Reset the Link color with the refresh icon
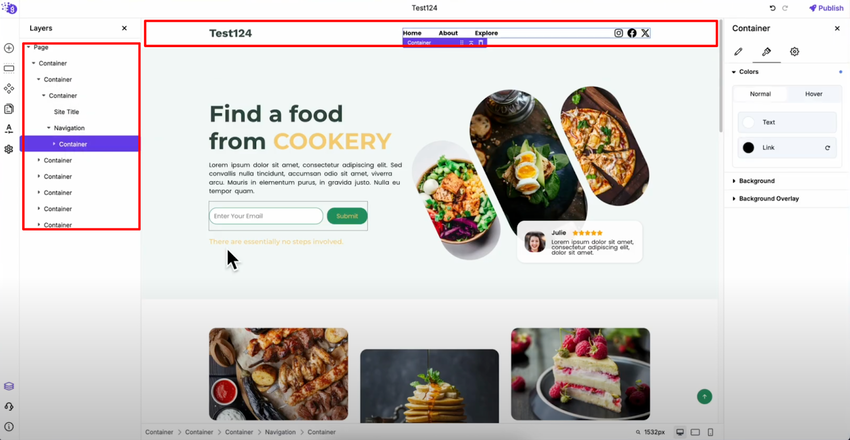The width and height of the screenshot is (850, 440). point(828,147)
